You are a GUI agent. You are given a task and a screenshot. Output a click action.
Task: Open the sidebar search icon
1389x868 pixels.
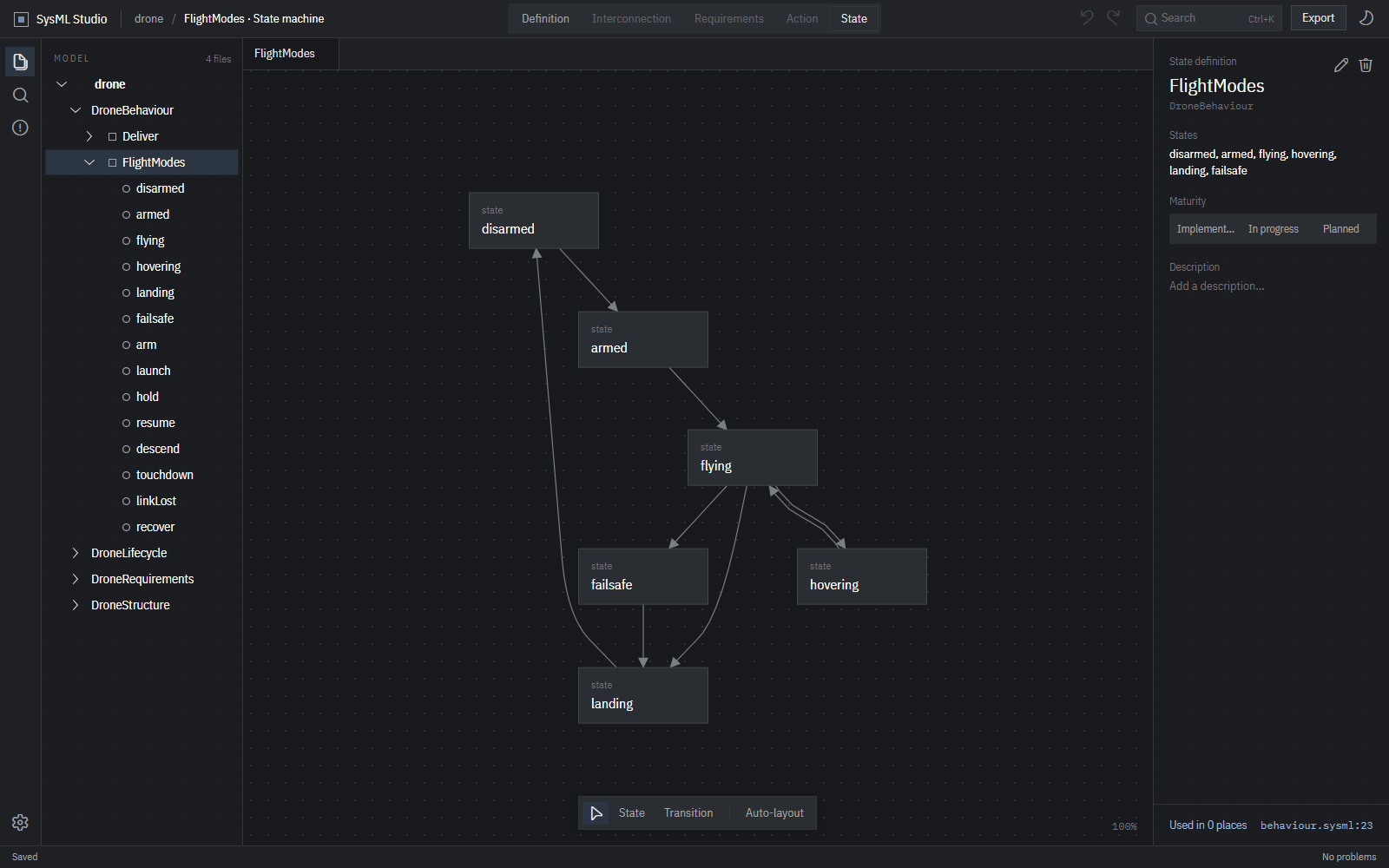point(20,95)
